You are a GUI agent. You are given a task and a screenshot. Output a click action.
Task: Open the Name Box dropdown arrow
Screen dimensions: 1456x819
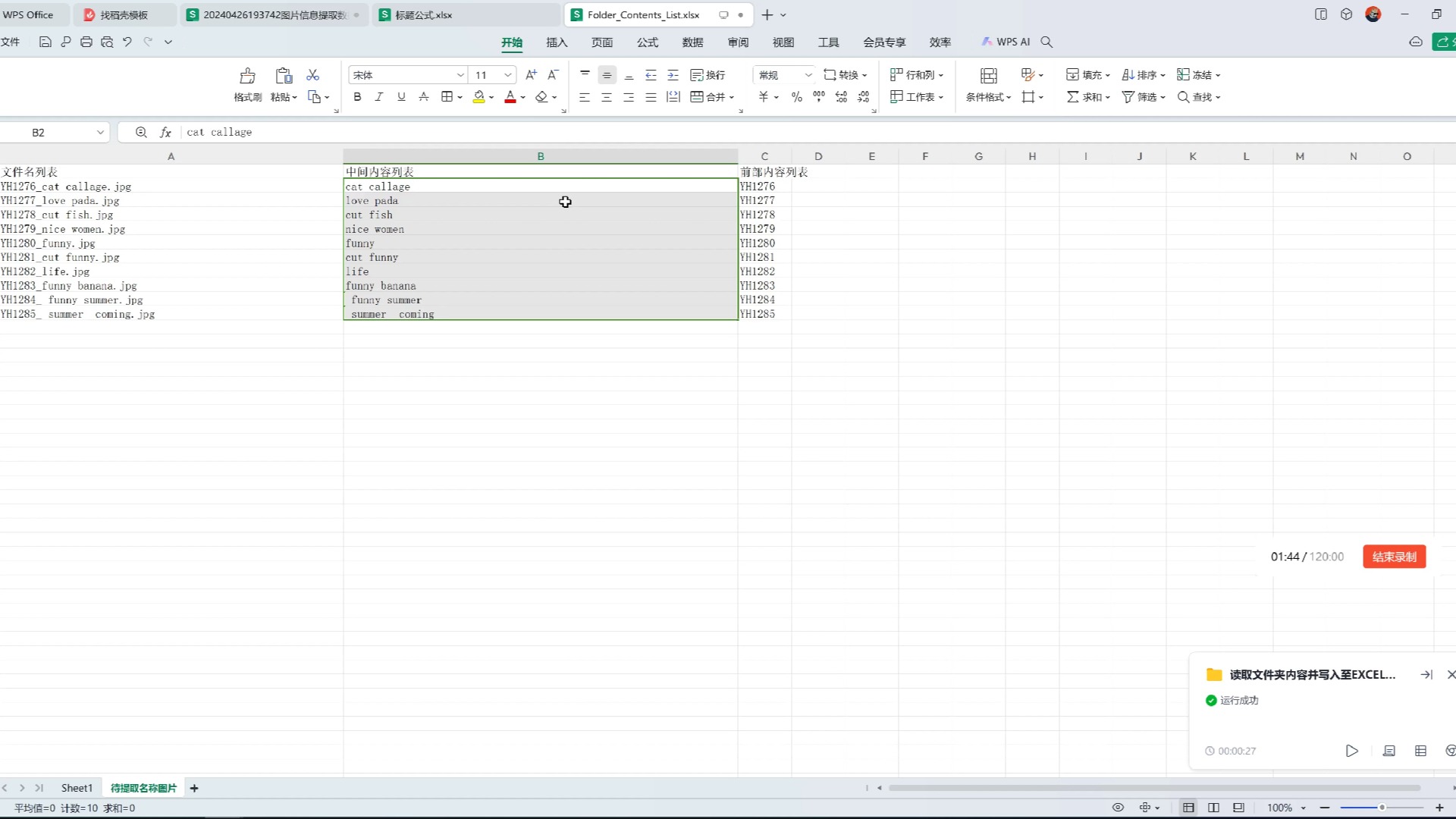pyautogui.click(x=100, y=132)
